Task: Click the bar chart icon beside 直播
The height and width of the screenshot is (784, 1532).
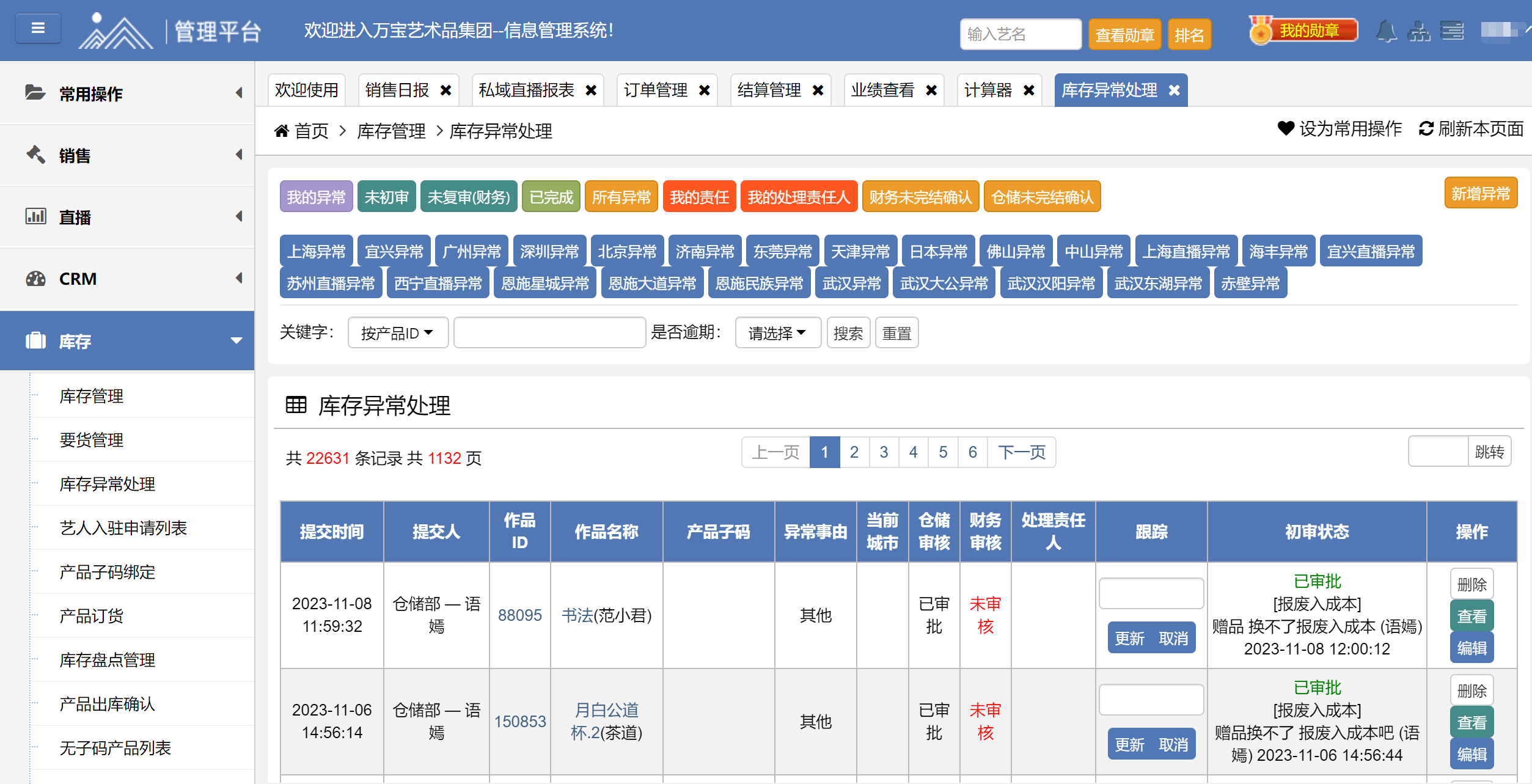Action: click(x=35, y=216)
